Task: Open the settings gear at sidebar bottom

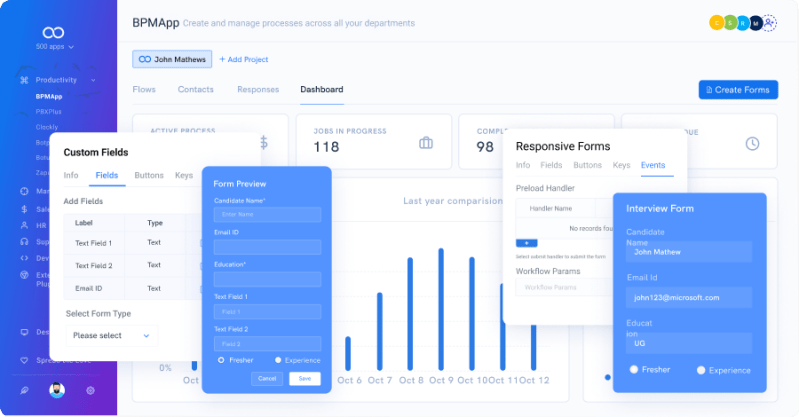Action: pyautogui.click(x=90, y=390)
